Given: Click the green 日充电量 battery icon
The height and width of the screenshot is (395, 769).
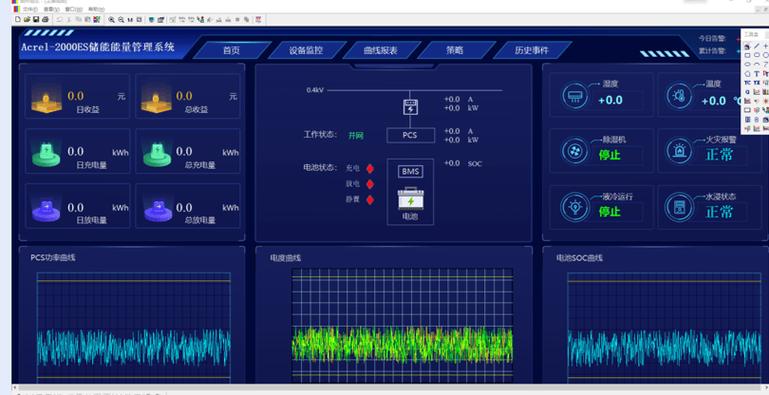Looking at the screenshot, I should pos(46,155).
